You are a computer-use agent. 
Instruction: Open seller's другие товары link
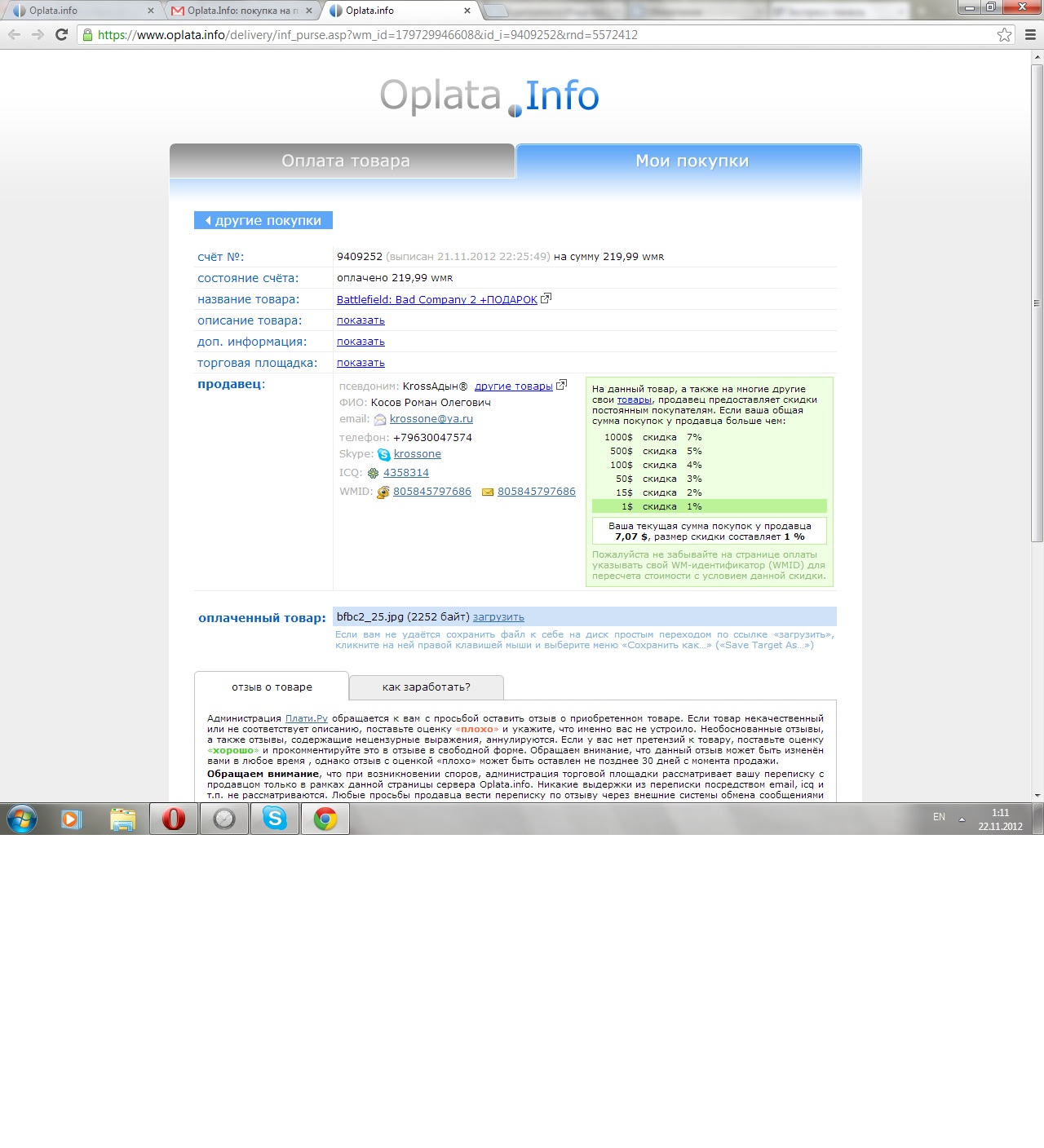(x=514, y=386)
